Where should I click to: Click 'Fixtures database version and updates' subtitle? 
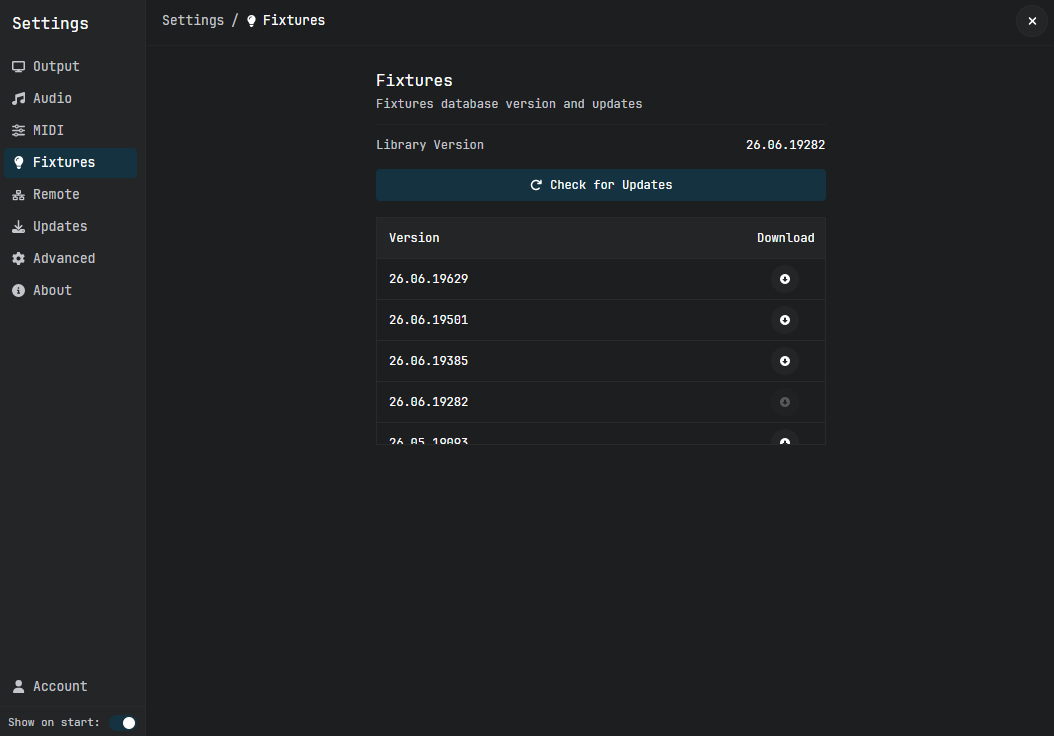point(509,104)
